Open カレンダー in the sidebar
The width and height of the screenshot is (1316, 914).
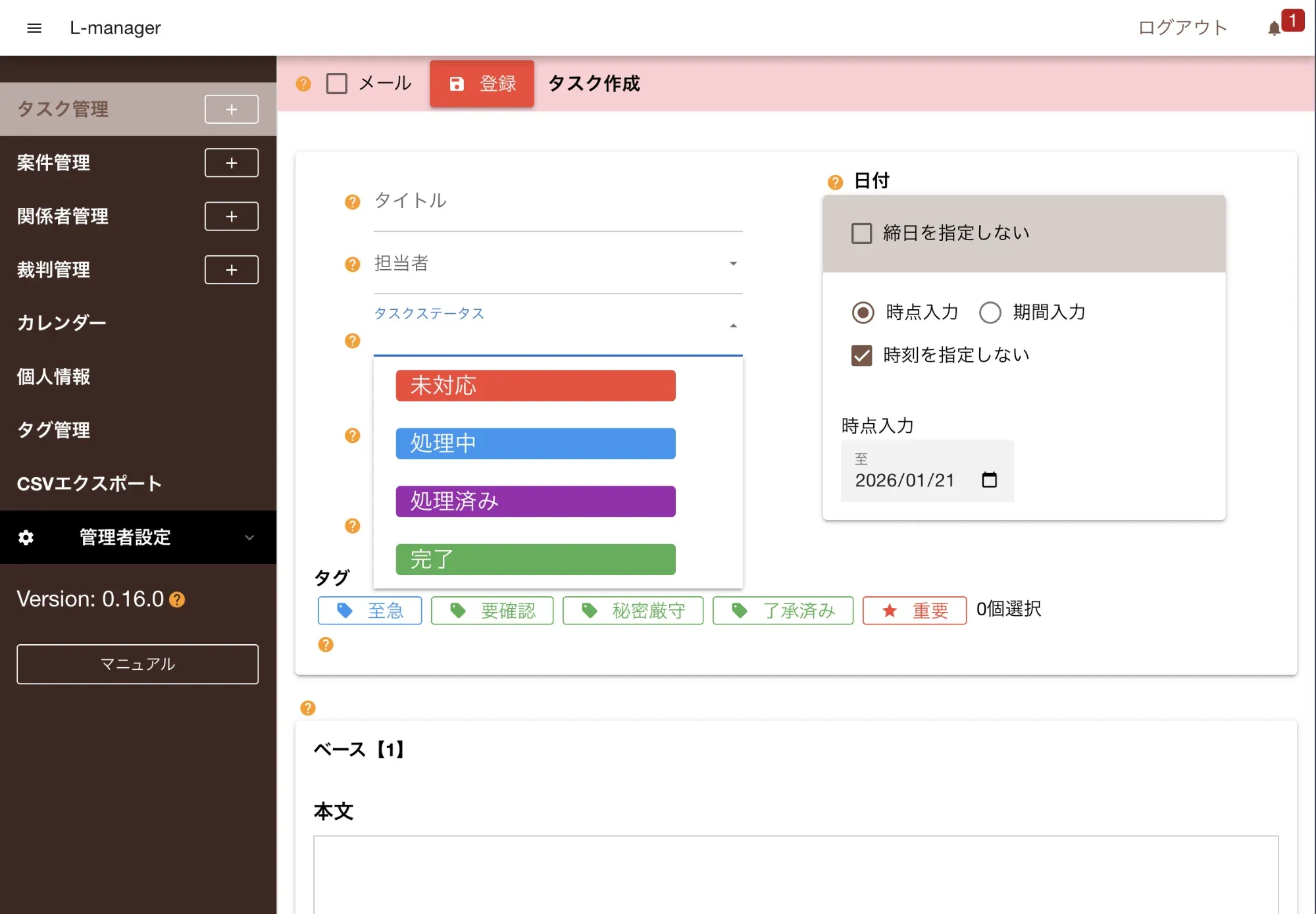(x=61, y=322)
